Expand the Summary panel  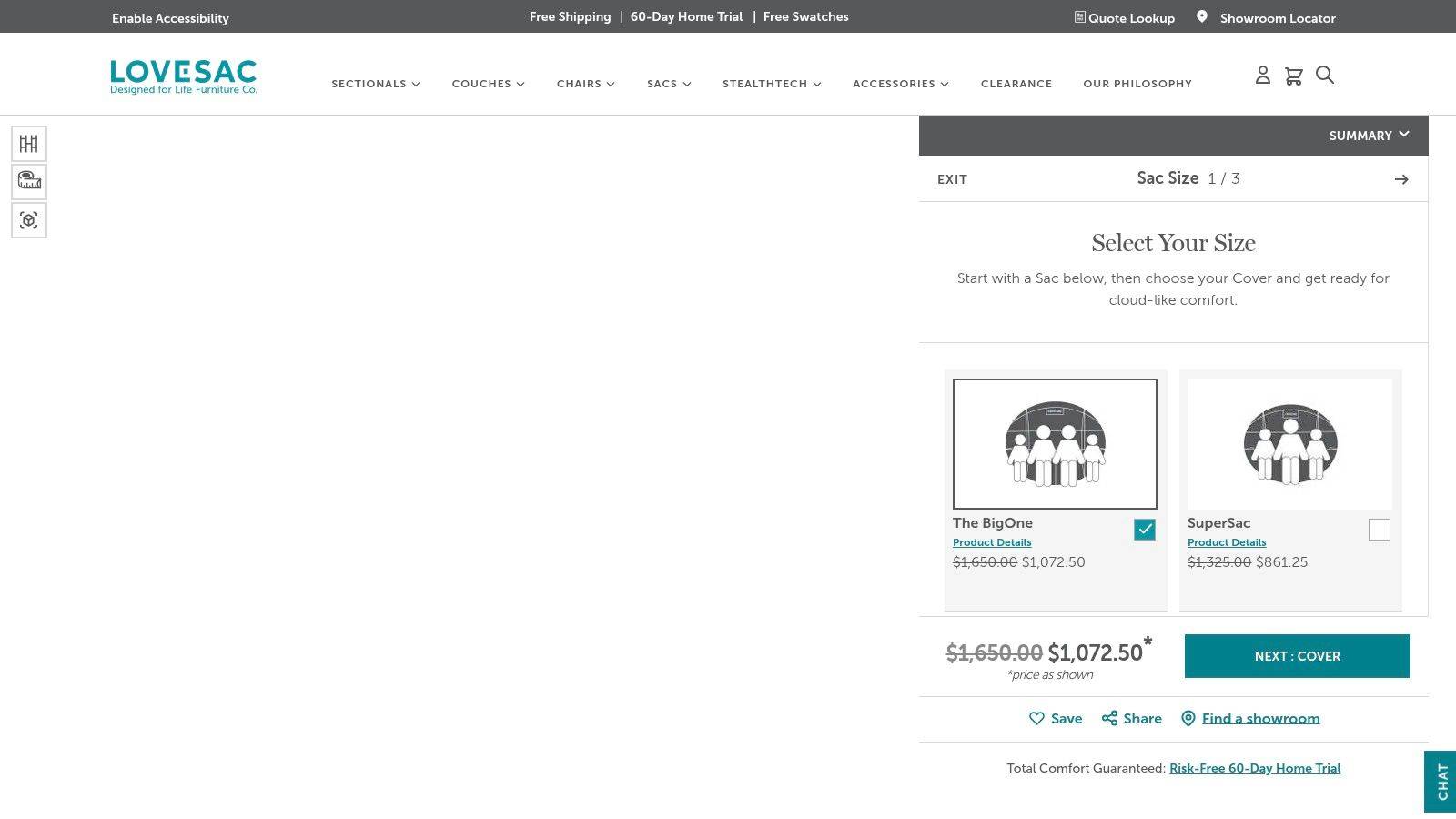[x=1368, y=136]
